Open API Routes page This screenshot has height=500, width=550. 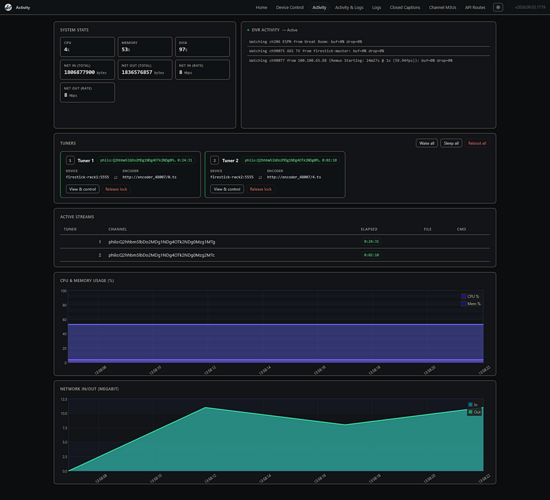(x=475, y=7)
